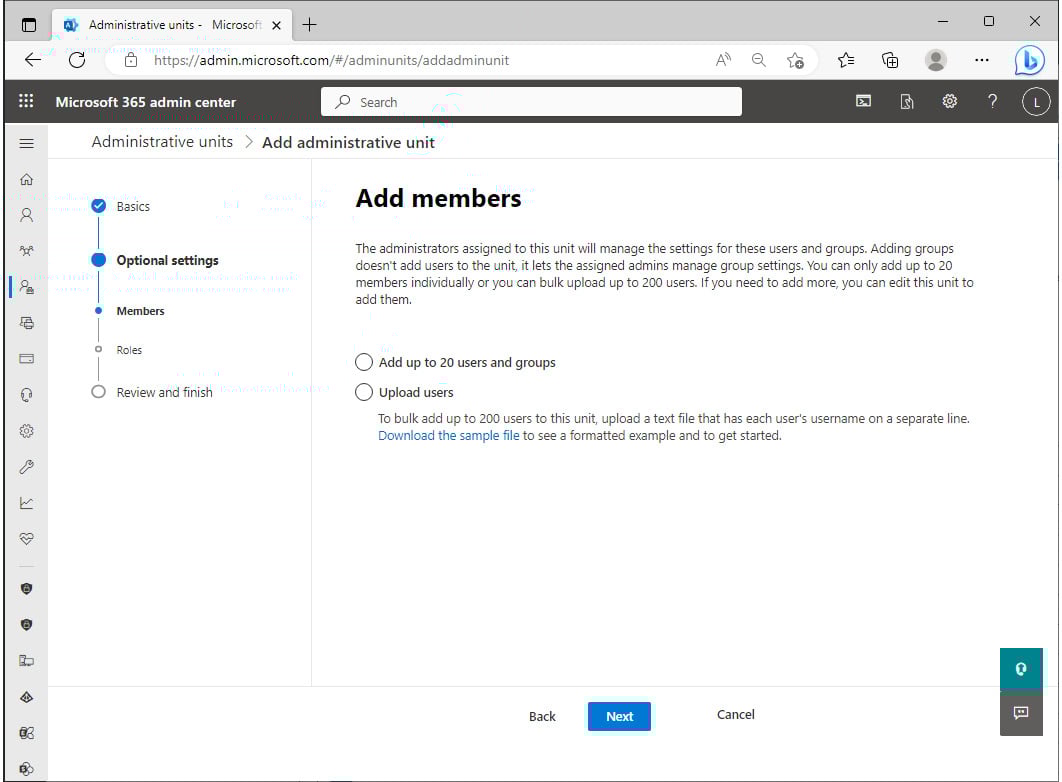Open the Health heart icon in the sidebar

pos(27,538)
